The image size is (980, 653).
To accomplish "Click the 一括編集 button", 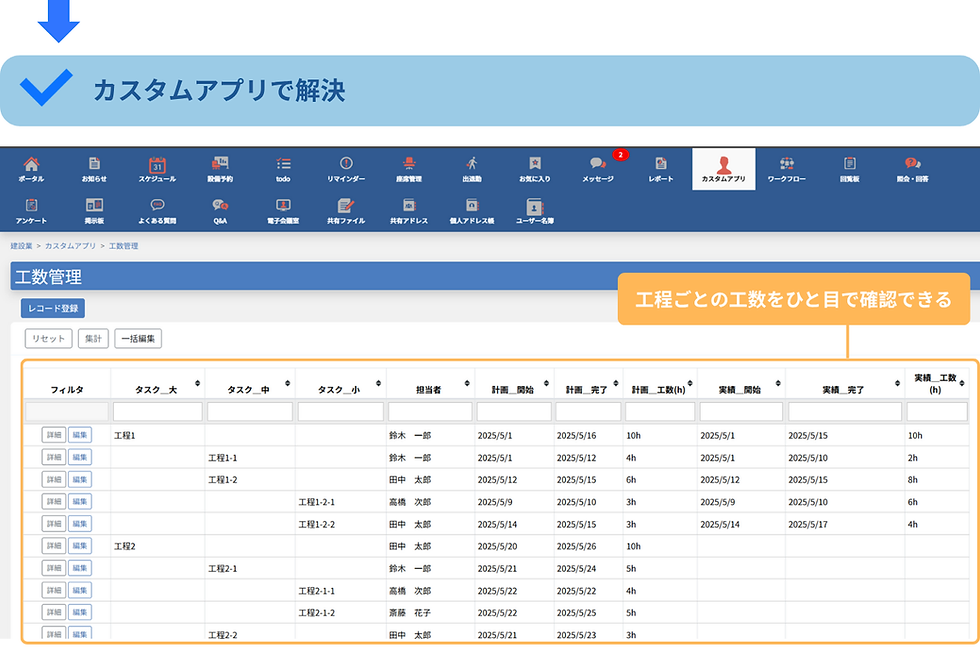I will 138,339.
